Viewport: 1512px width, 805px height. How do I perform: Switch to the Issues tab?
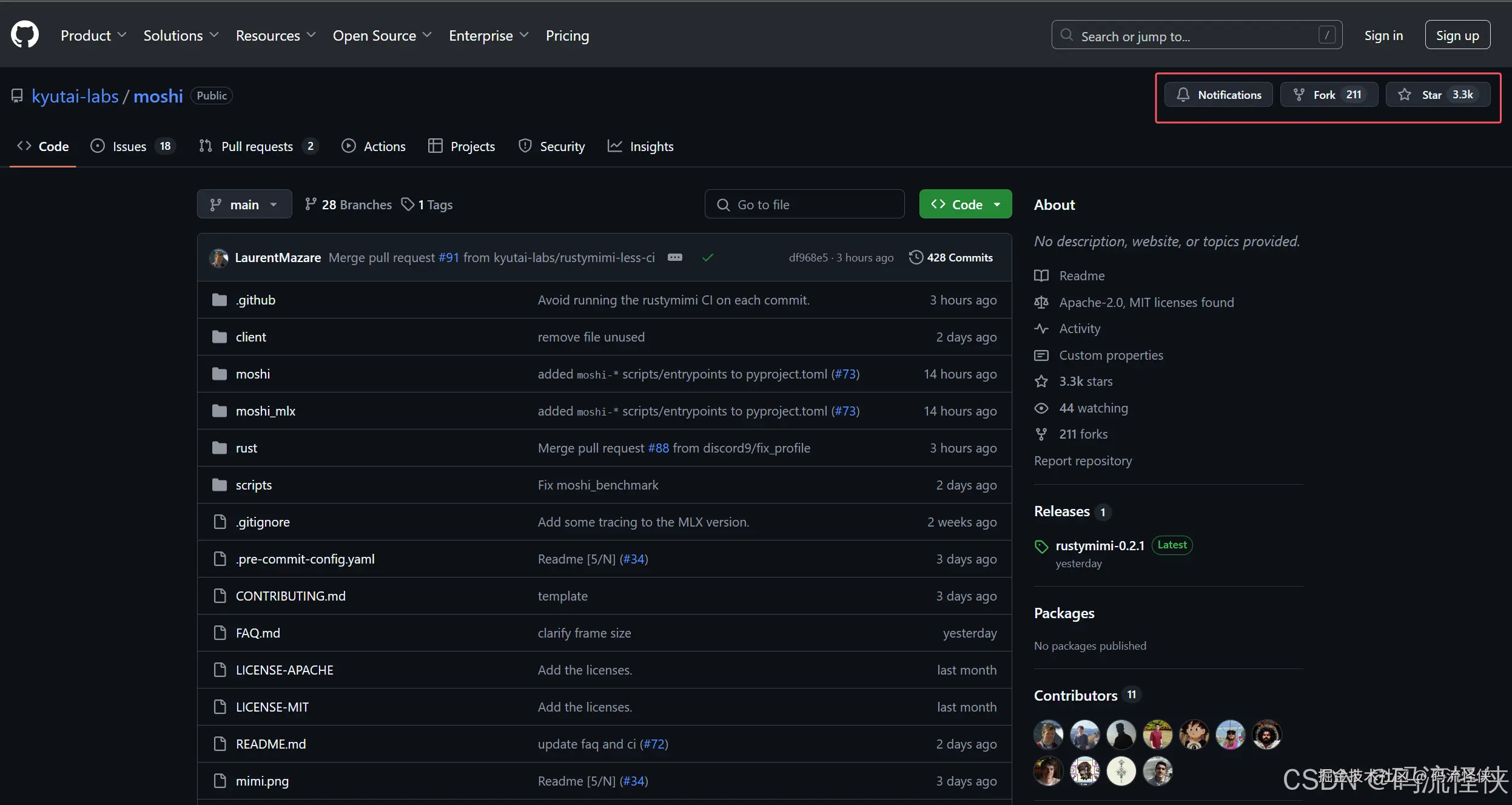(x=132, y=146)
